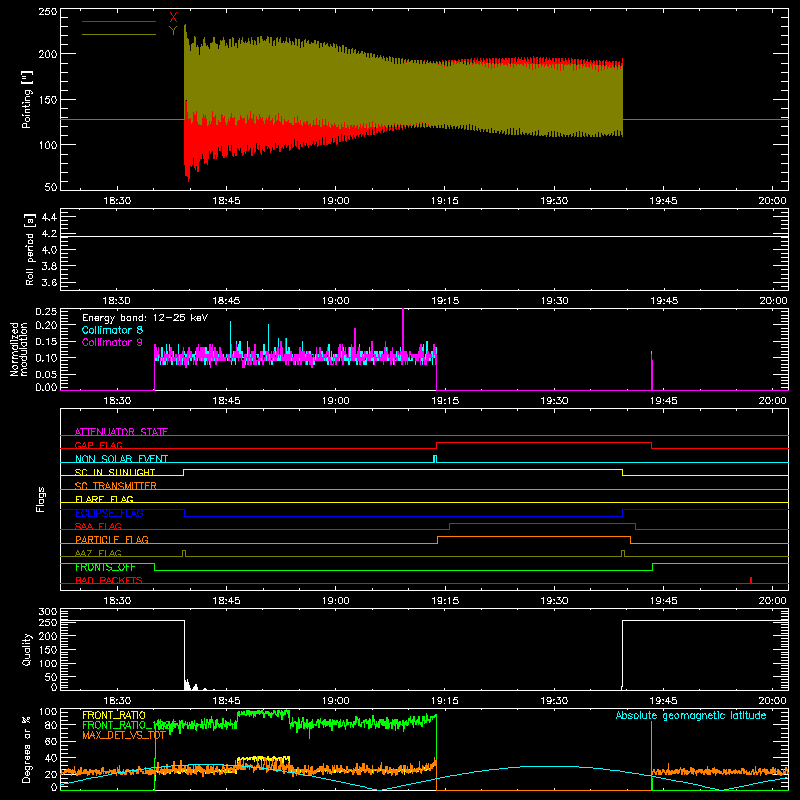Click the isolated modulation spike near 19:43
Image resolution: width=800 pixels, height=800 pixels.
coord(652,370)
